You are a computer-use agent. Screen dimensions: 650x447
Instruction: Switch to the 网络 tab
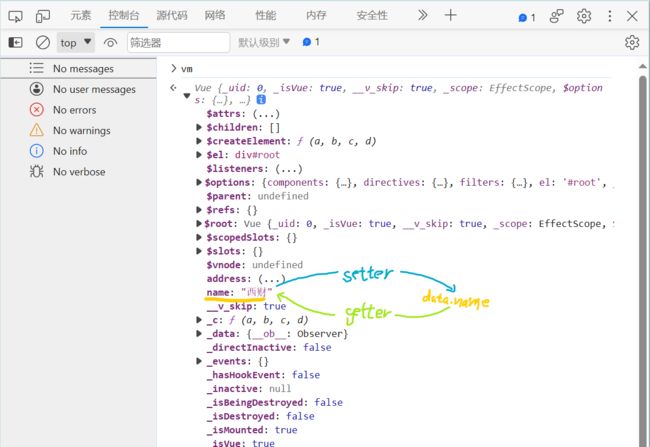coord(215,15)
